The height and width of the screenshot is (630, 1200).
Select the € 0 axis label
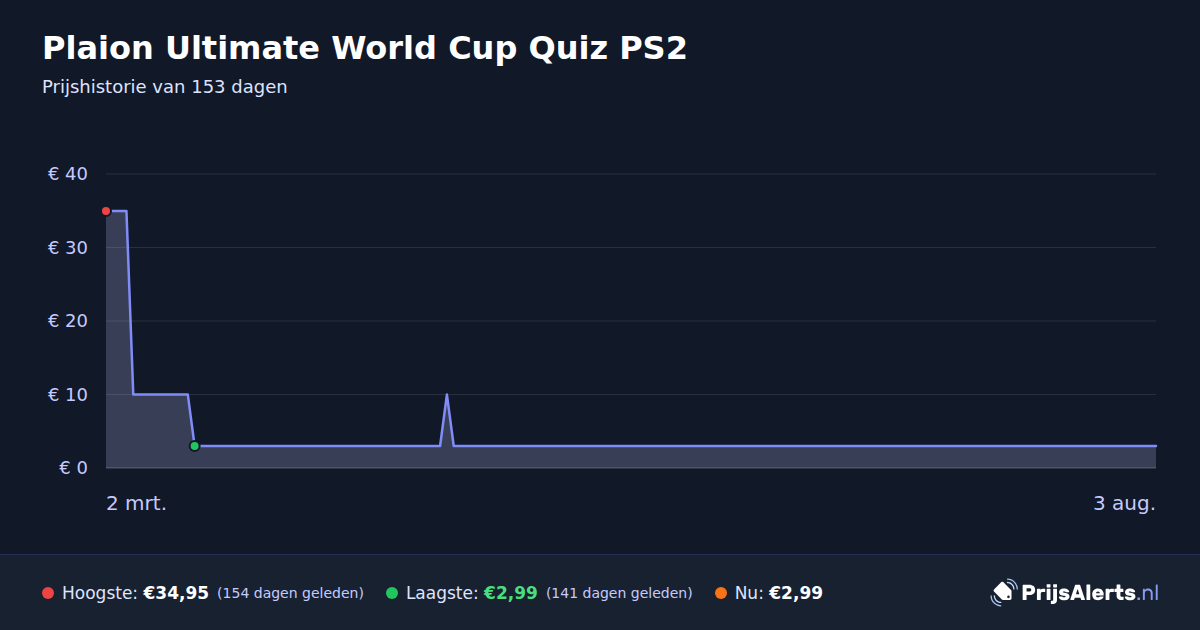[74, 467]
